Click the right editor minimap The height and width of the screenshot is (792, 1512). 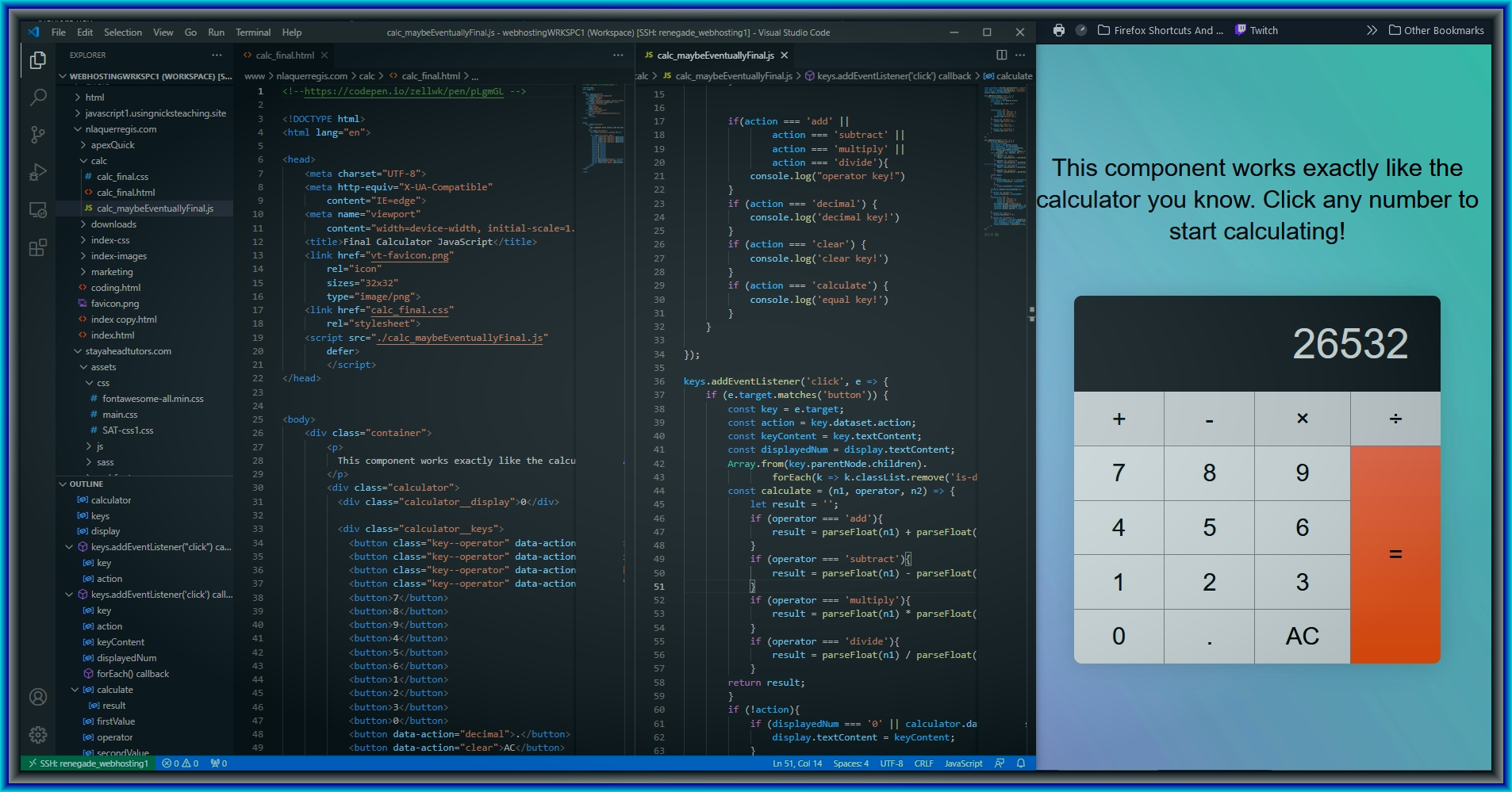pyautogui.click(x=1005, y=420)
